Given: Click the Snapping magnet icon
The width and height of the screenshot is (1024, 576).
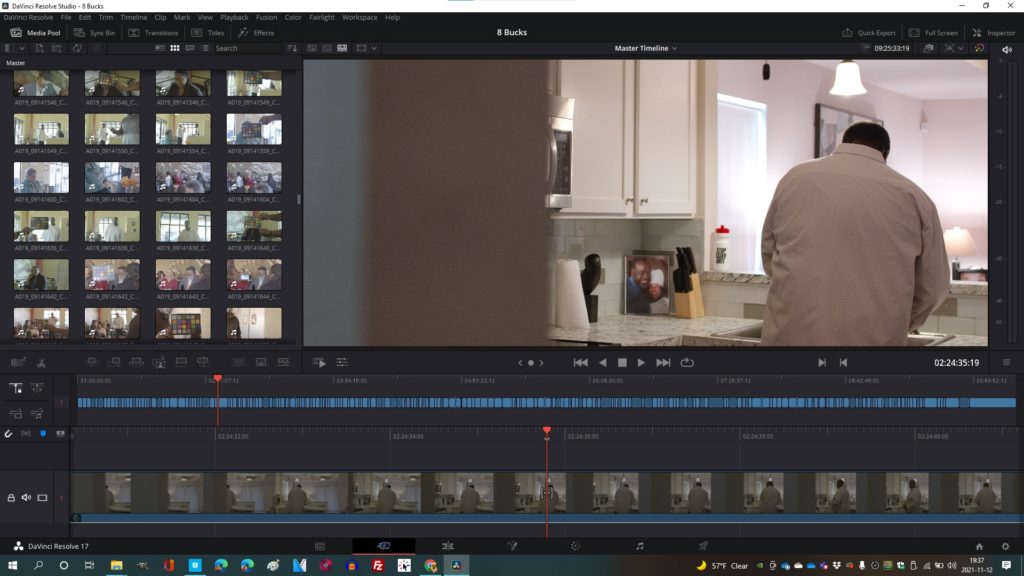Looking at the screenshot, I should pyautogui.click(x=9, y=433).
